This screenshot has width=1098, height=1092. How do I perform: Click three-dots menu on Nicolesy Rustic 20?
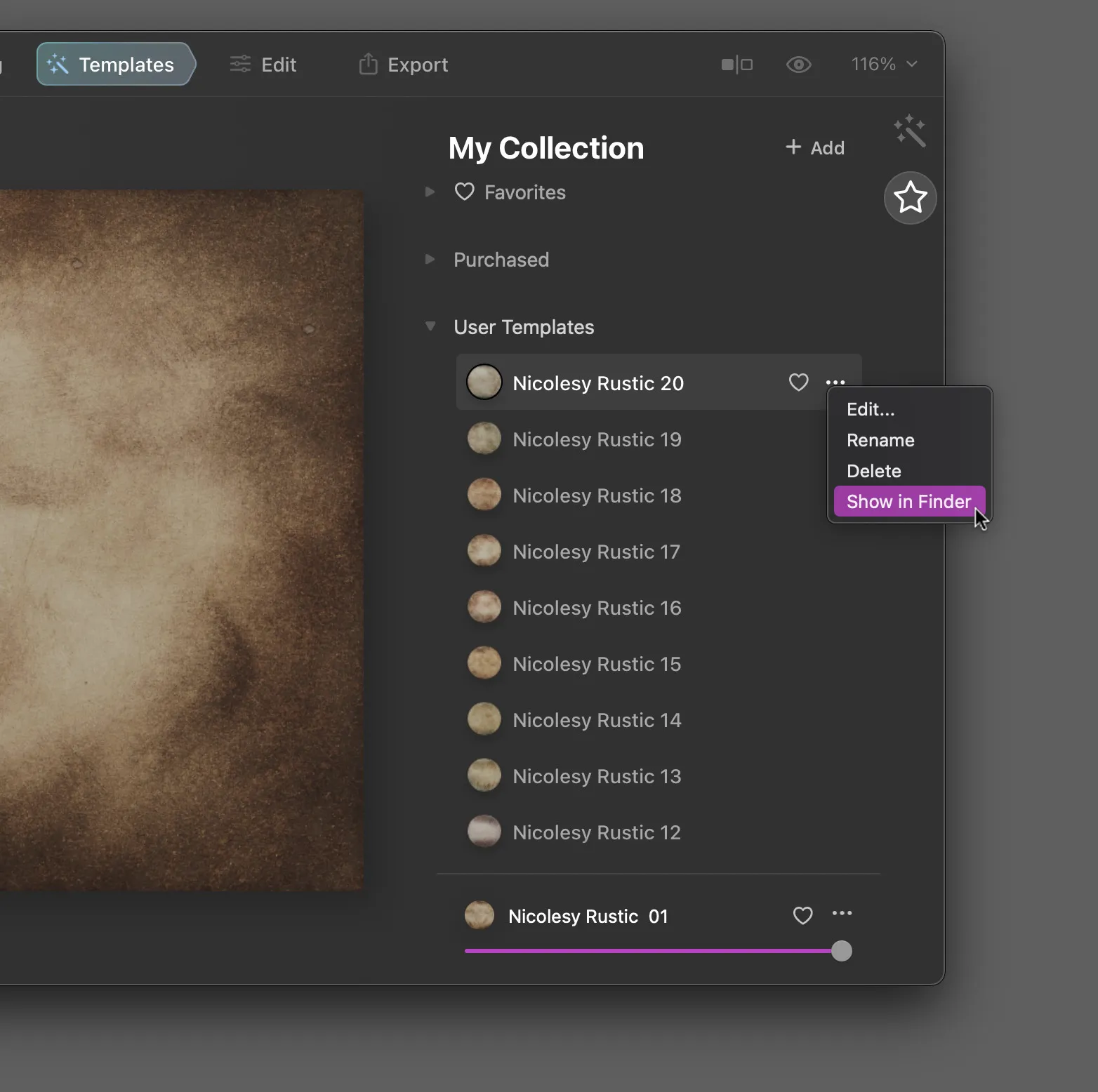[x=835, y=382]
